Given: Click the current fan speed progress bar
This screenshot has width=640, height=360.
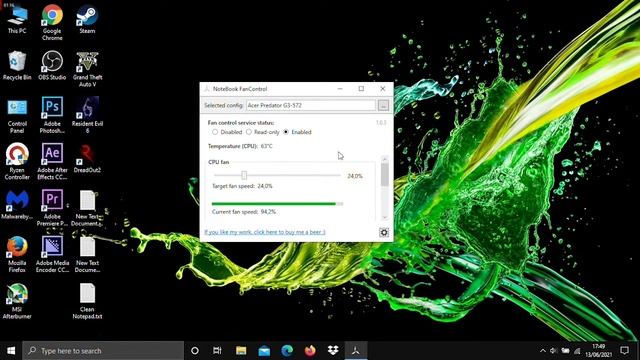Looking at the screenshot, I should click(x=278, y=203).
